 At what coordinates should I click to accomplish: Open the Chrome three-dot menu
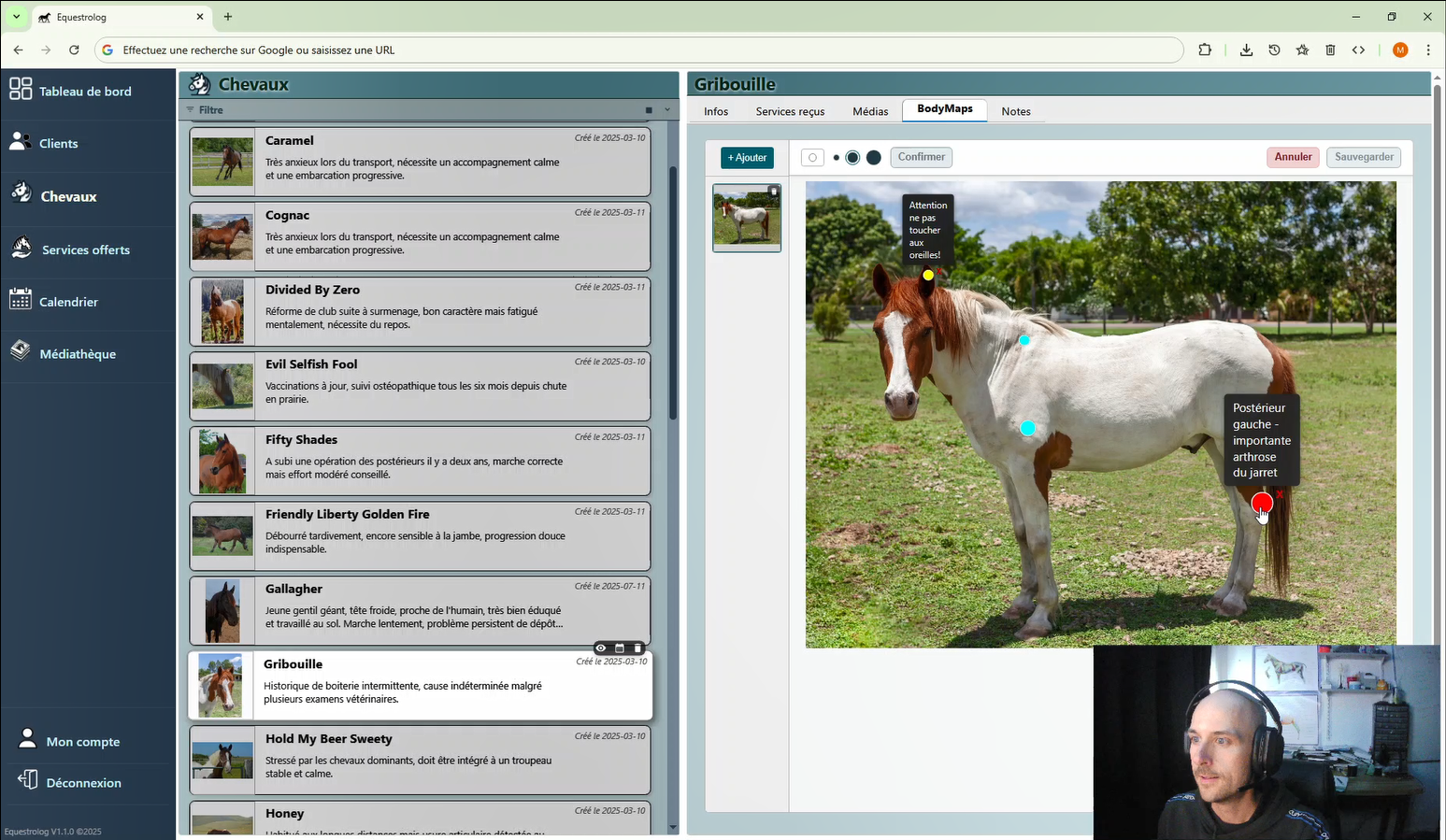click(x=1428, y=50)
